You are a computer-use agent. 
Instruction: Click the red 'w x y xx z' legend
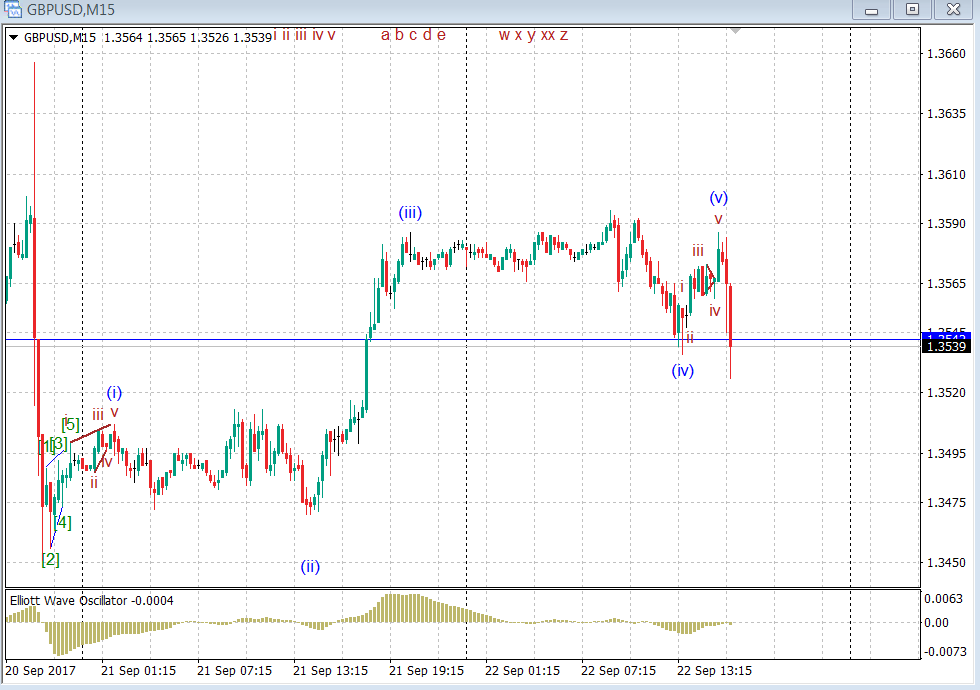(533, 35)
